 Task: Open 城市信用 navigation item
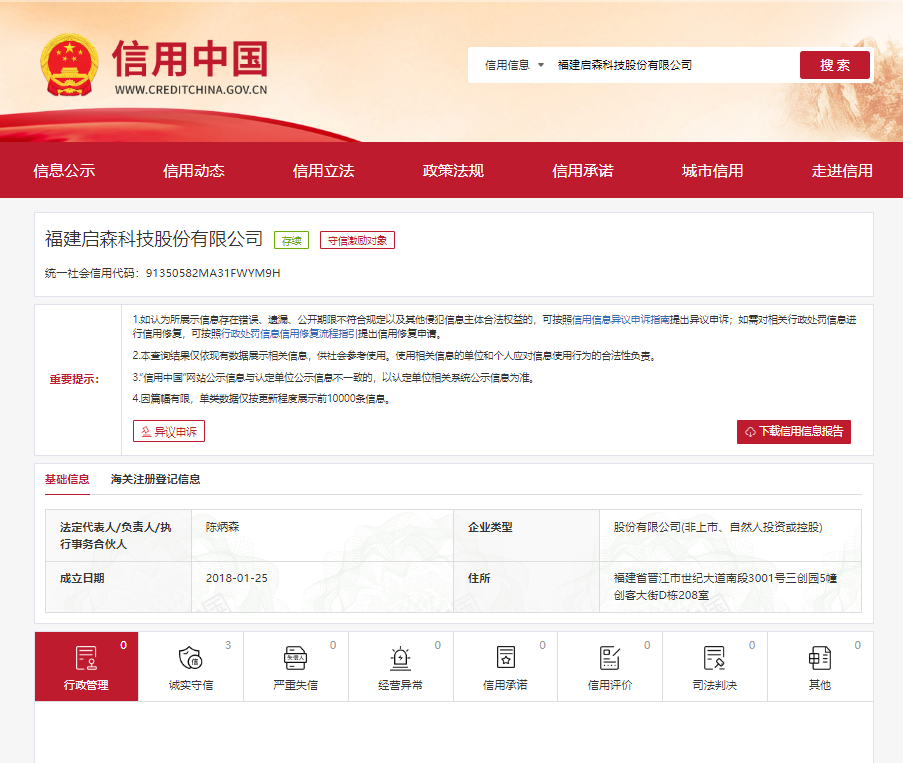(x=712, y=171)
